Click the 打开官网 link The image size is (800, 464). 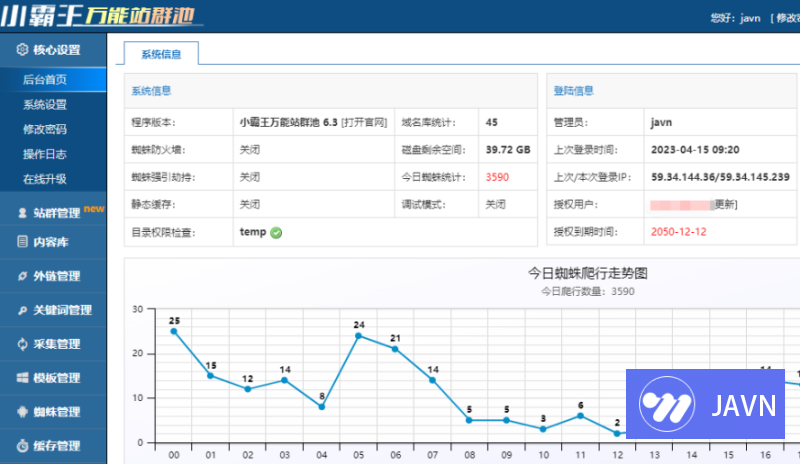364,123
